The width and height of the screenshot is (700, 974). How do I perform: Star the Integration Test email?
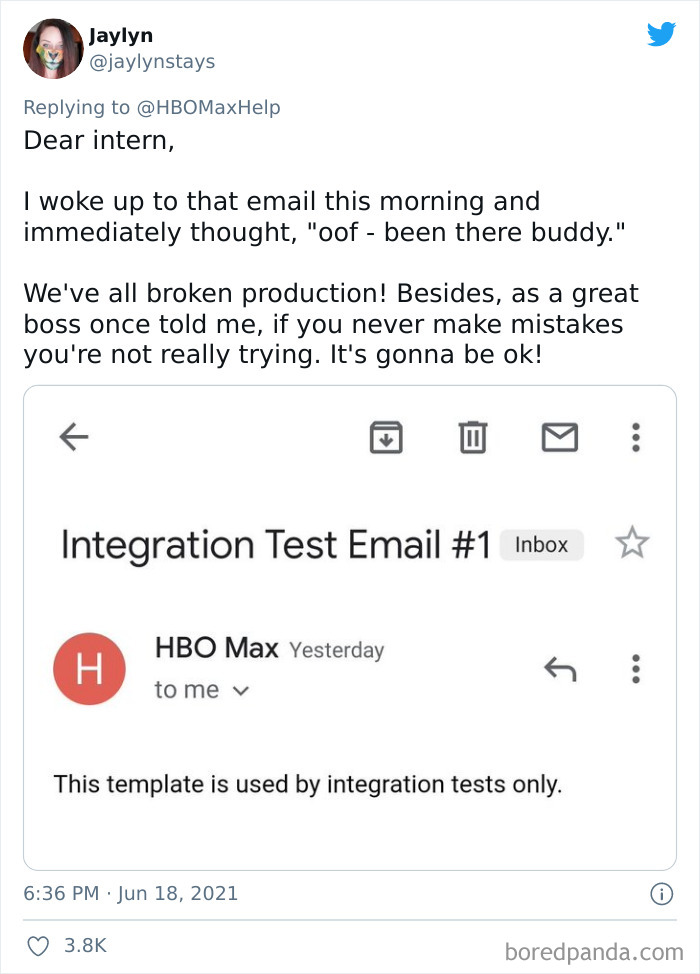pos(632,544)
